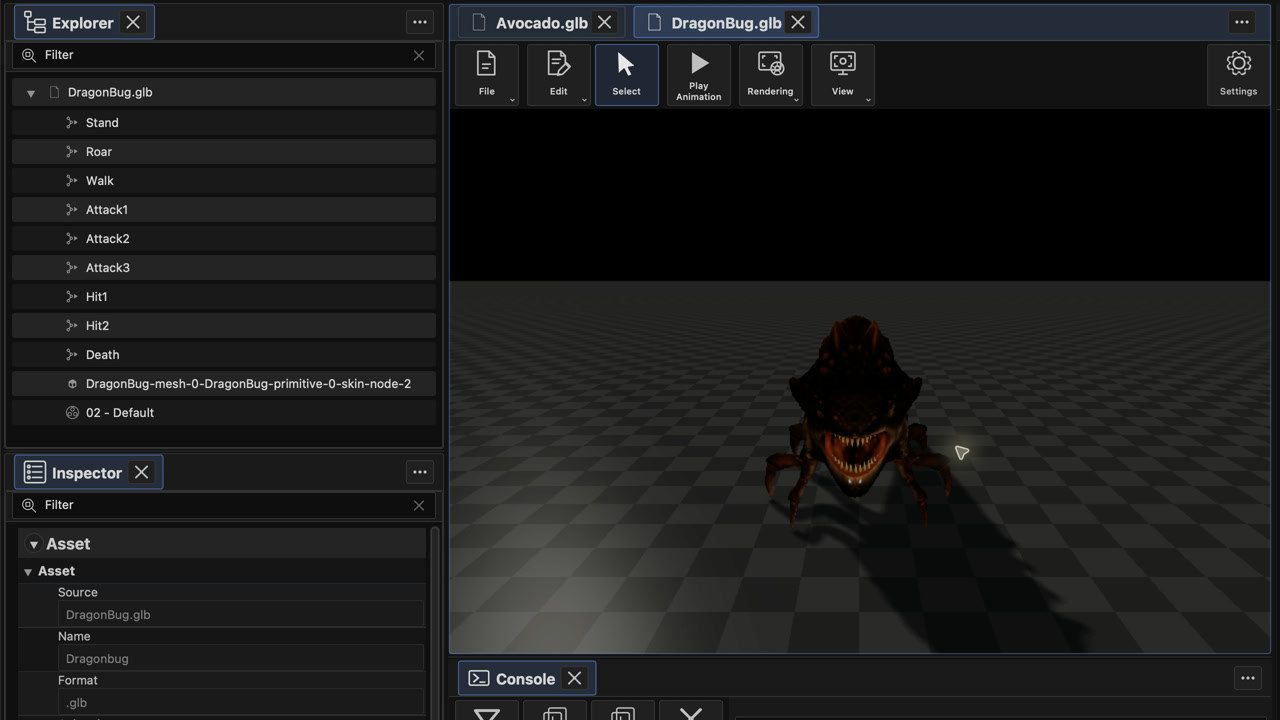Open the Edit toolbar tool
Screen dimensions: 1280x720
[559, 75]
